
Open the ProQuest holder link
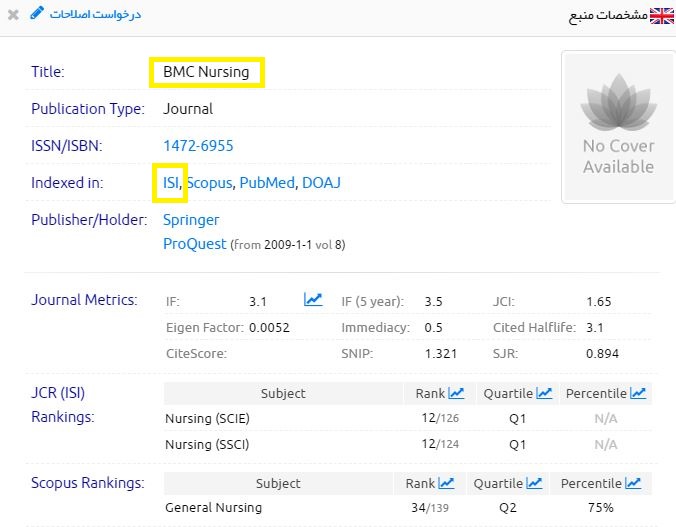[x=194, y=243]
